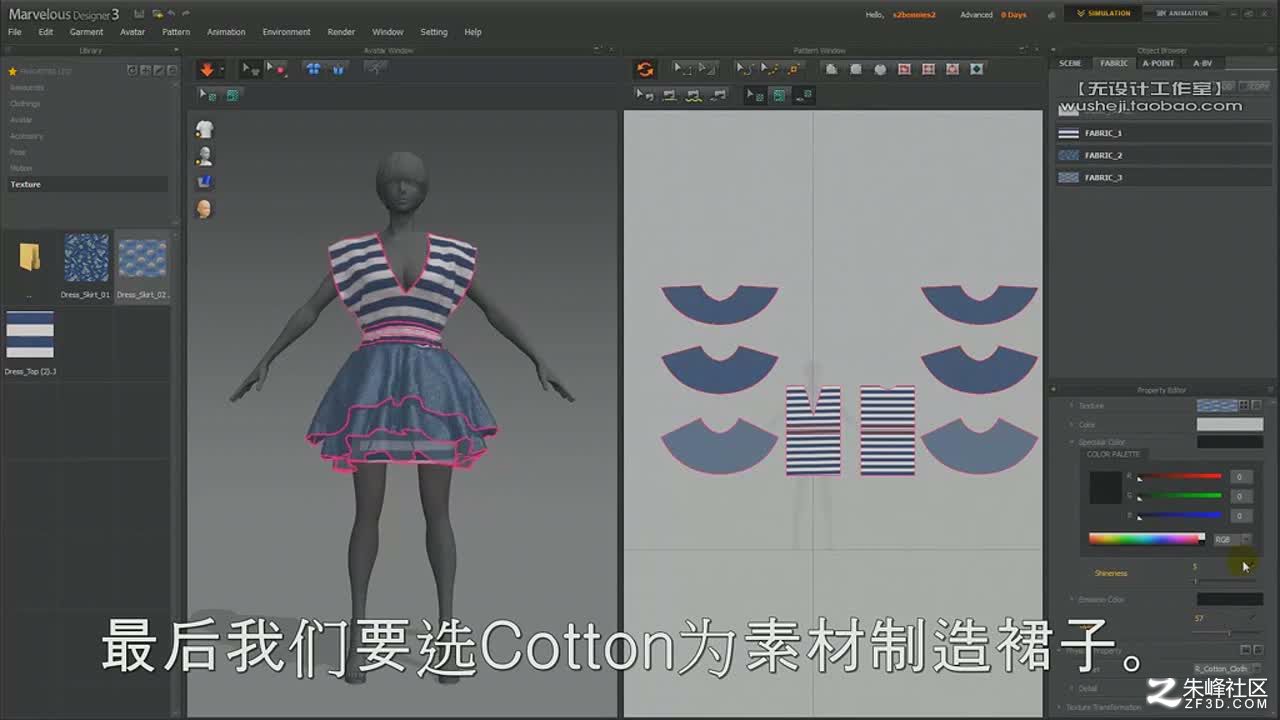Switch to the A-BV tab
This screenshot has width=1280, height=720.
(1202, 63)
